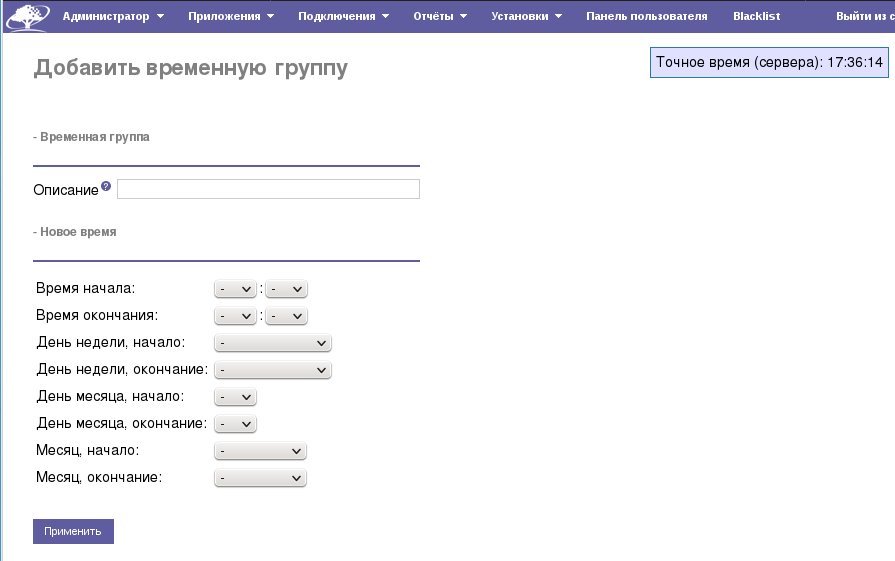Screen dimensions: 895x561
Task: Open the Blacklist page
Action: (x=756, y=16)
